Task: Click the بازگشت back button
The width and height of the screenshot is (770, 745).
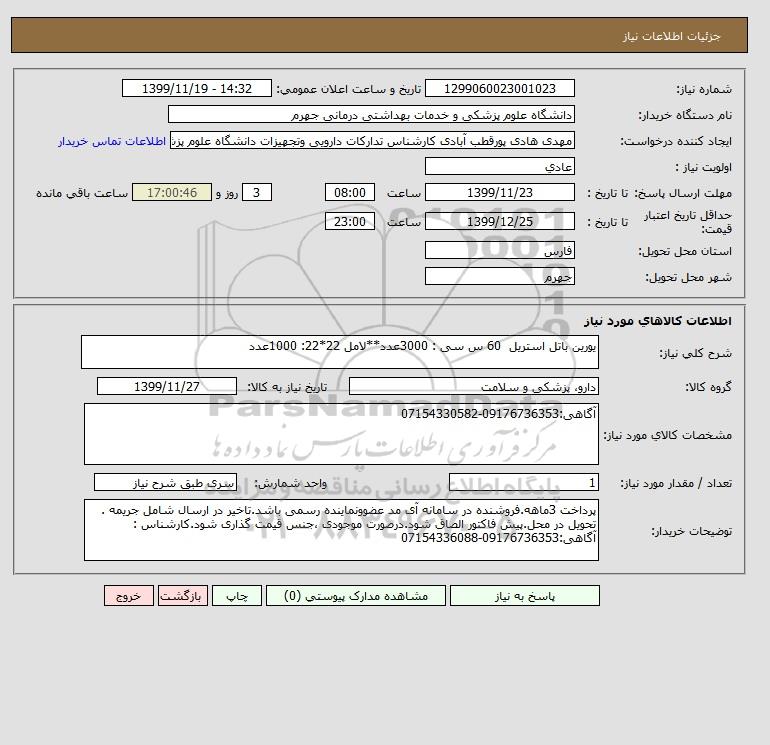Action: pyautogui.click(x=183, y=596)
